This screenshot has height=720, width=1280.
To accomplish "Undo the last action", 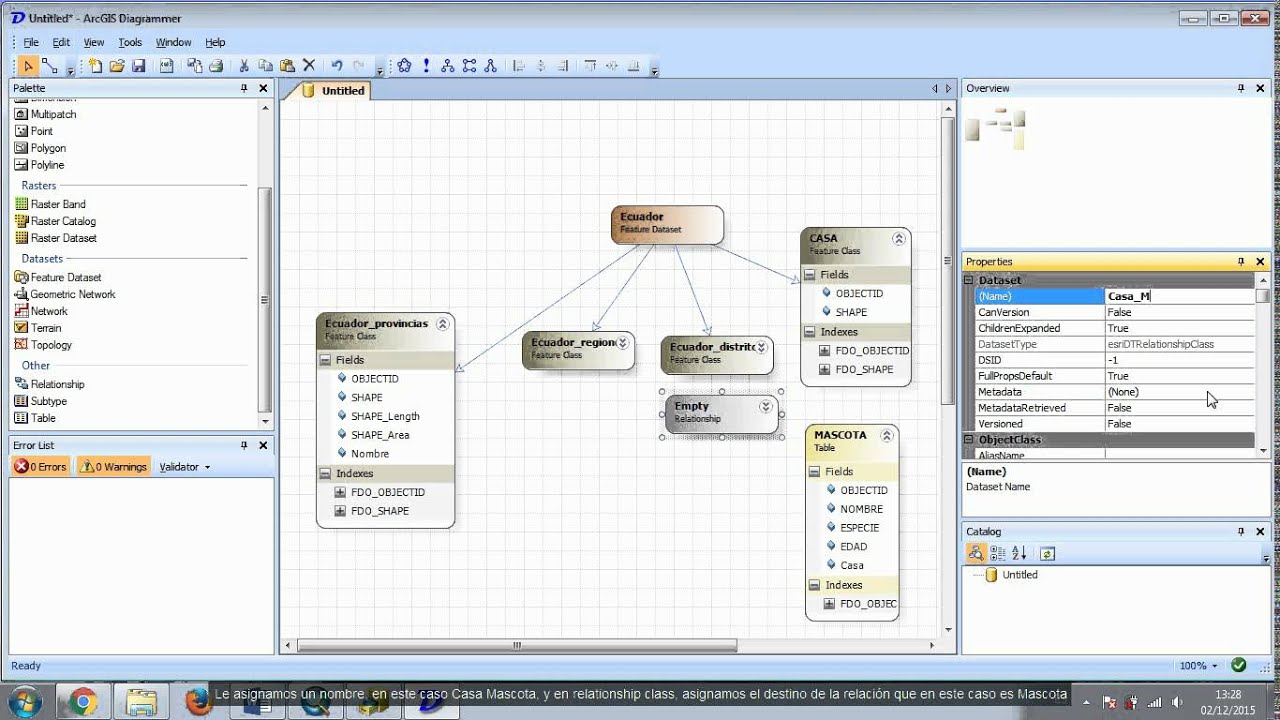I will [337, 66].
